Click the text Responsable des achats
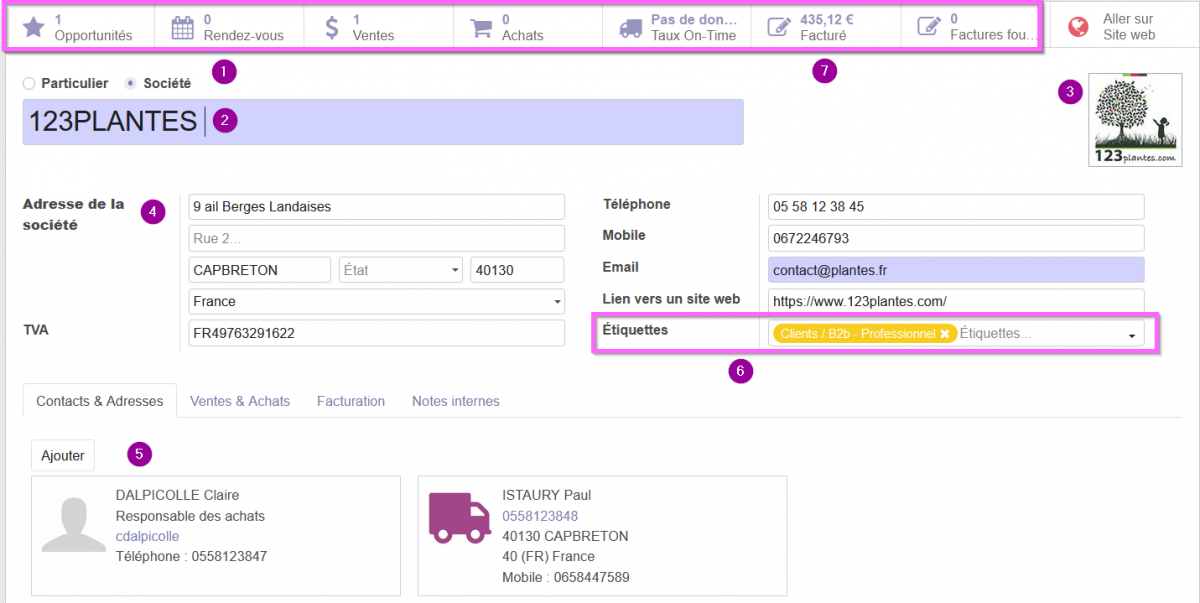The image size is (1200, 603). [191, 516]
